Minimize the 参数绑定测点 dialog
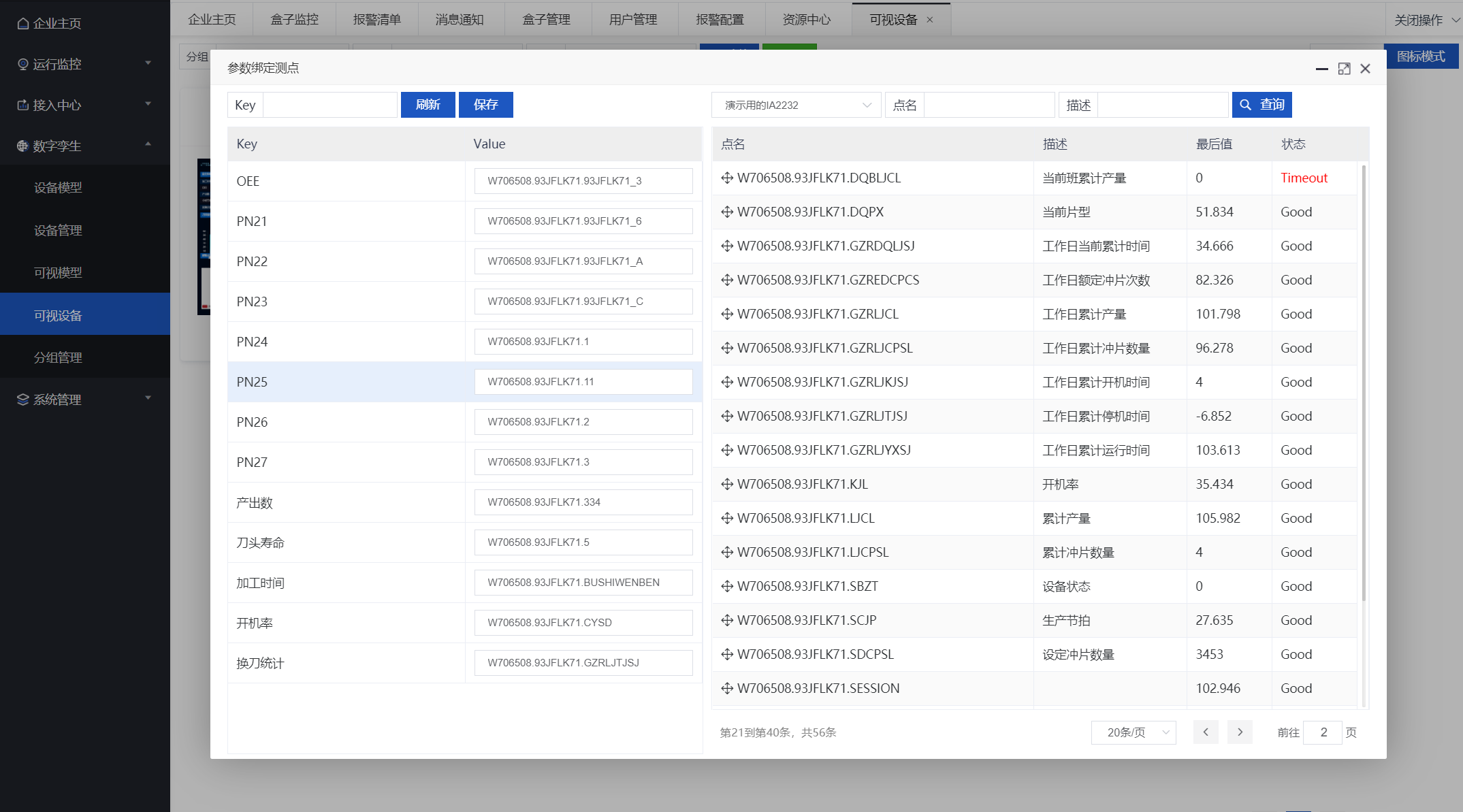1463x812 pixels. point(1321,69)
